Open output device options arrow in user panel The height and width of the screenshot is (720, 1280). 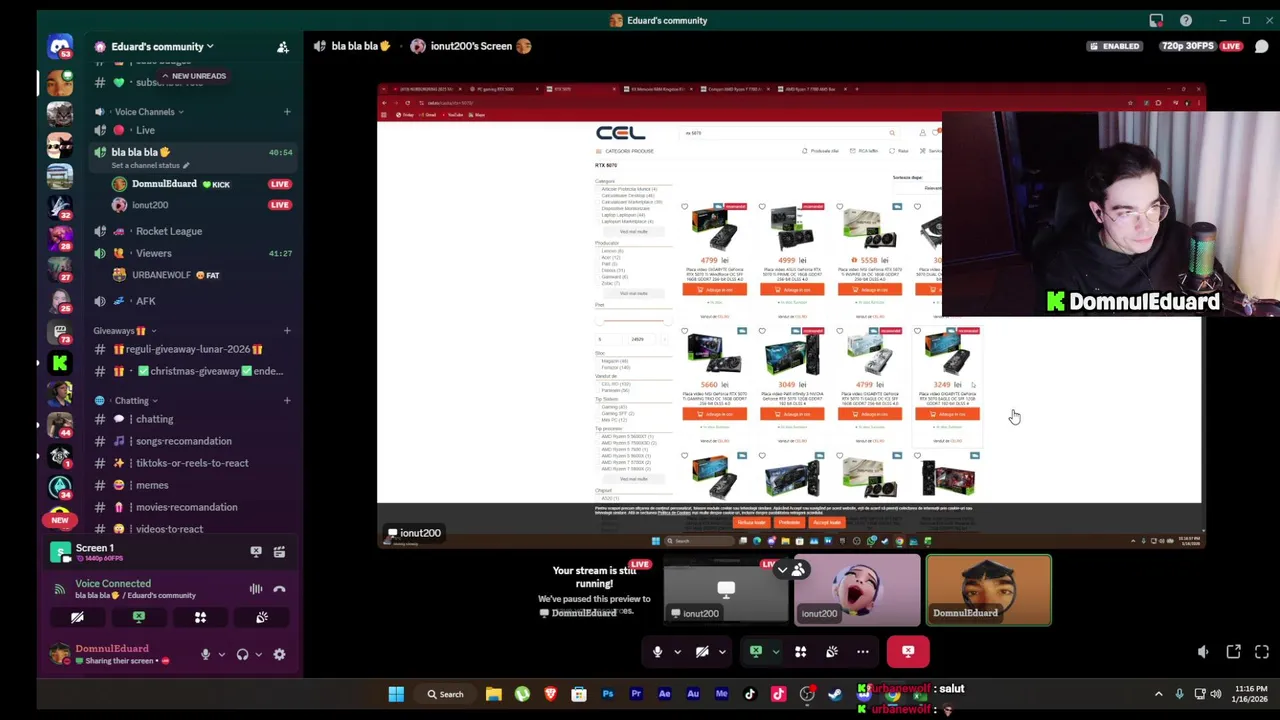(x=257, y=655)
